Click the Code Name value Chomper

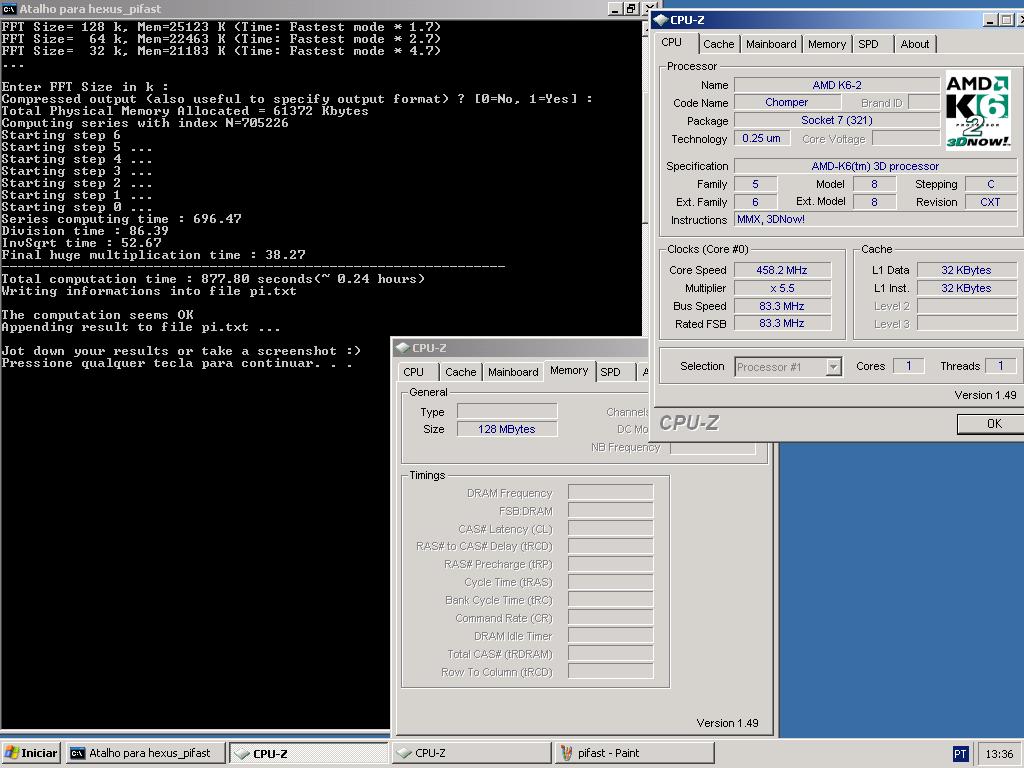(x=786, y=103)
